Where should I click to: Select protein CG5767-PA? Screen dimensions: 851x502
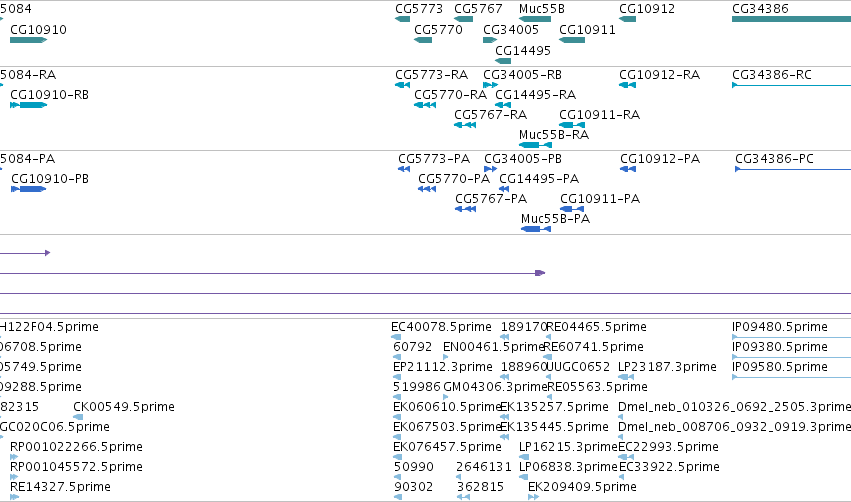466,209
